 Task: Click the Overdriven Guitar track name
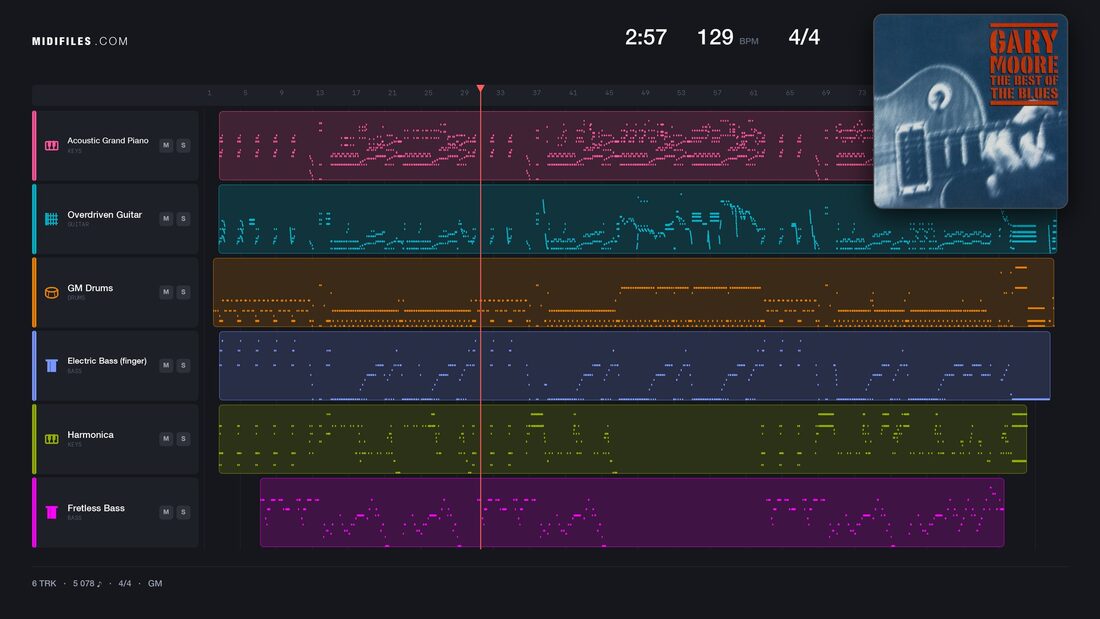[105, 215]
